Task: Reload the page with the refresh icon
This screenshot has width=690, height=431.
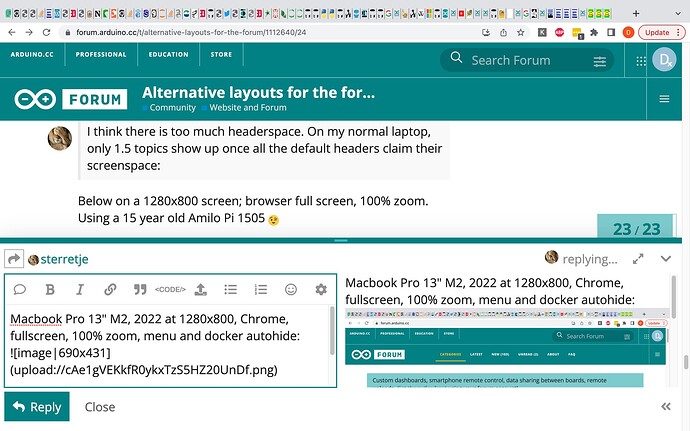Action: (46, 32)
